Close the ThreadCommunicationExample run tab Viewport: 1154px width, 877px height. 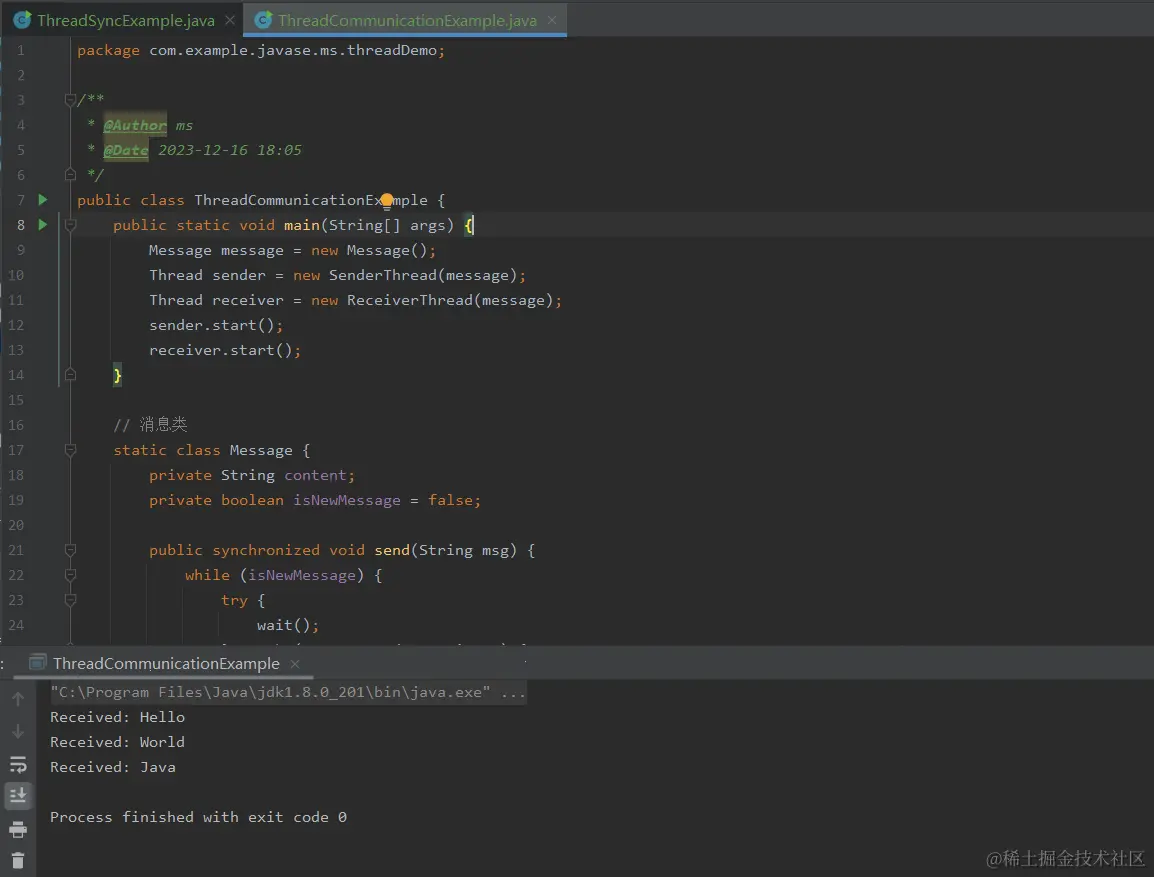tap(295, 664)
